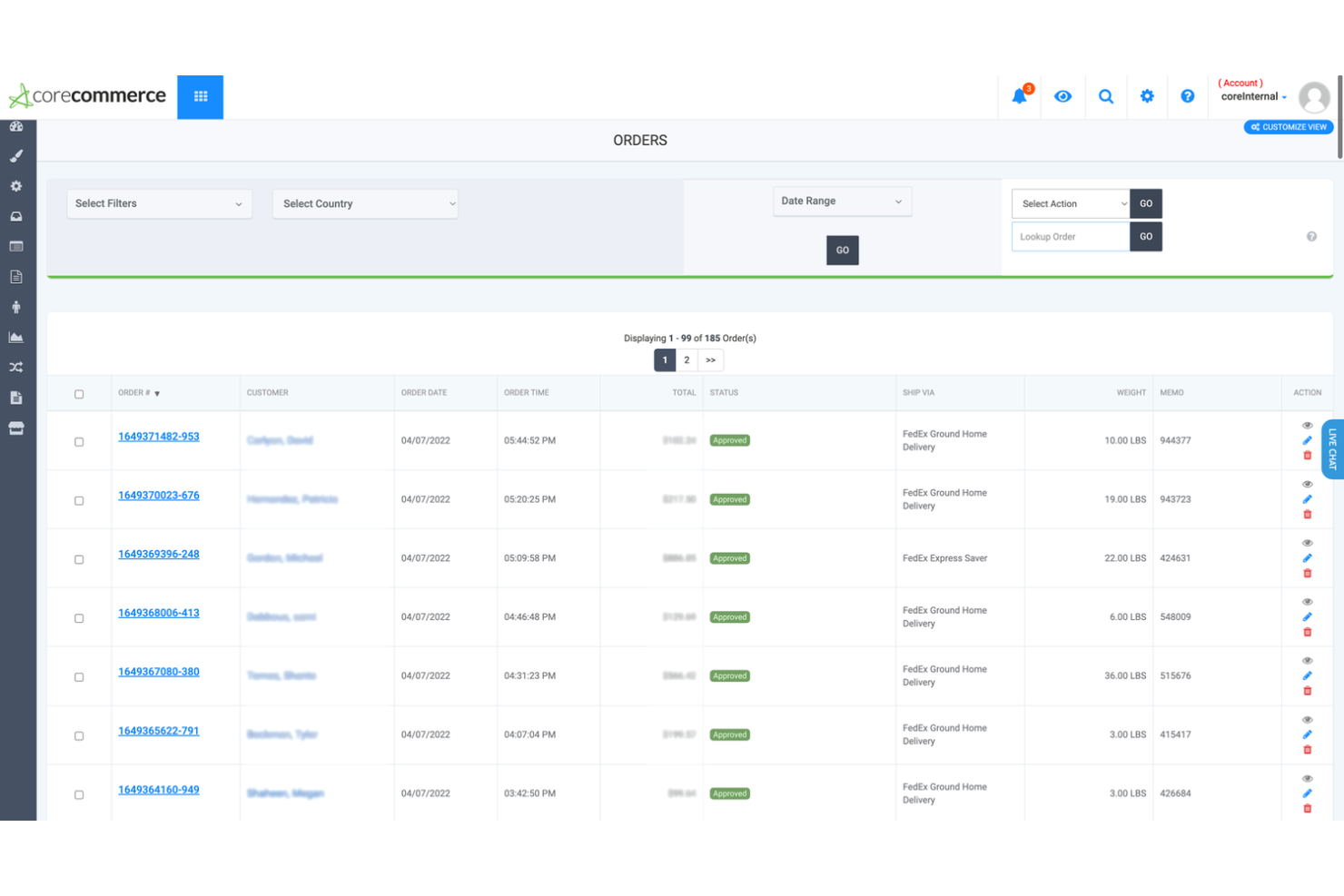Delete order 1649365622-791 with trash icon
1344x896 pixels.
click(x=1308, y=750)
